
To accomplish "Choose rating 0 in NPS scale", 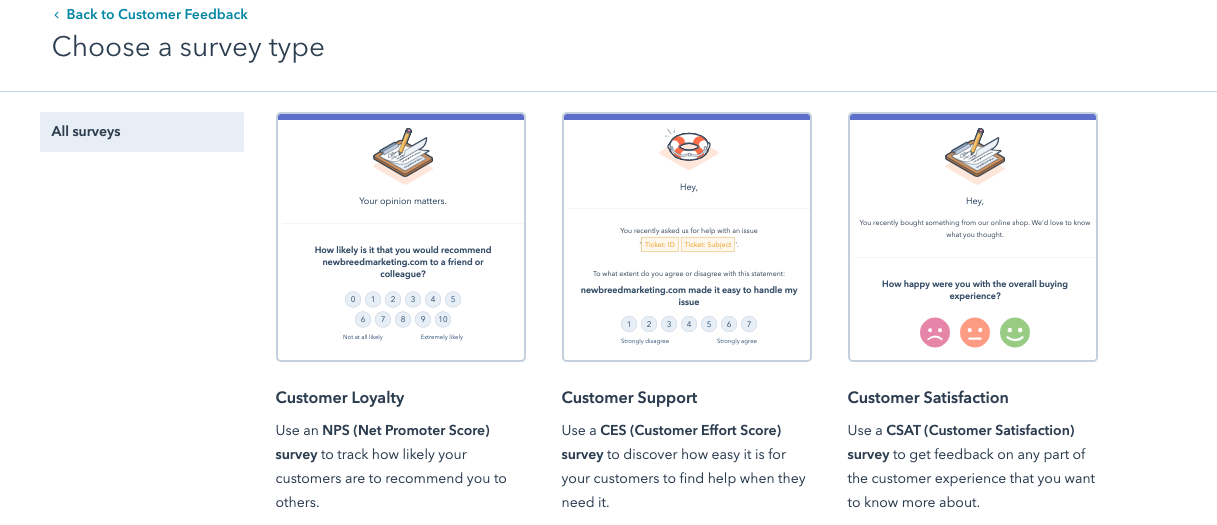I will [352, 299].
